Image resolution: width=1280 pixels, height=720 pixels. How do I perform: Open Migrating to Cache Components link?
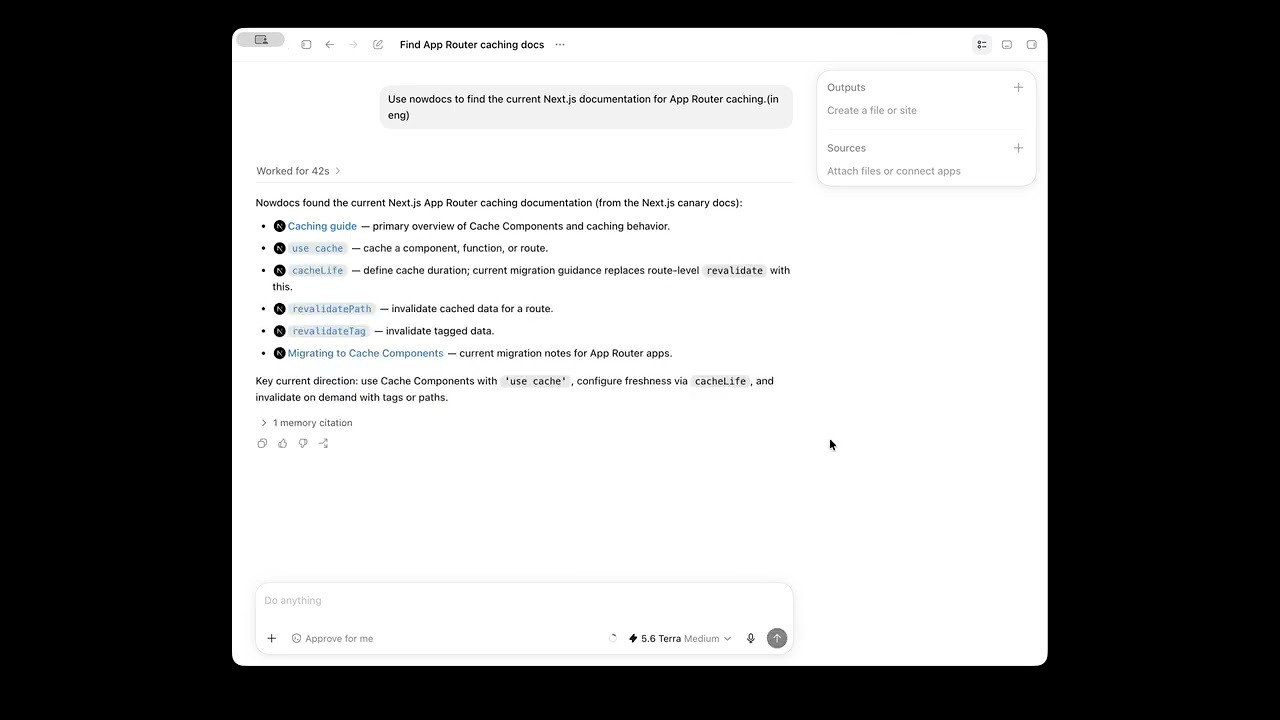pos(365,353)
